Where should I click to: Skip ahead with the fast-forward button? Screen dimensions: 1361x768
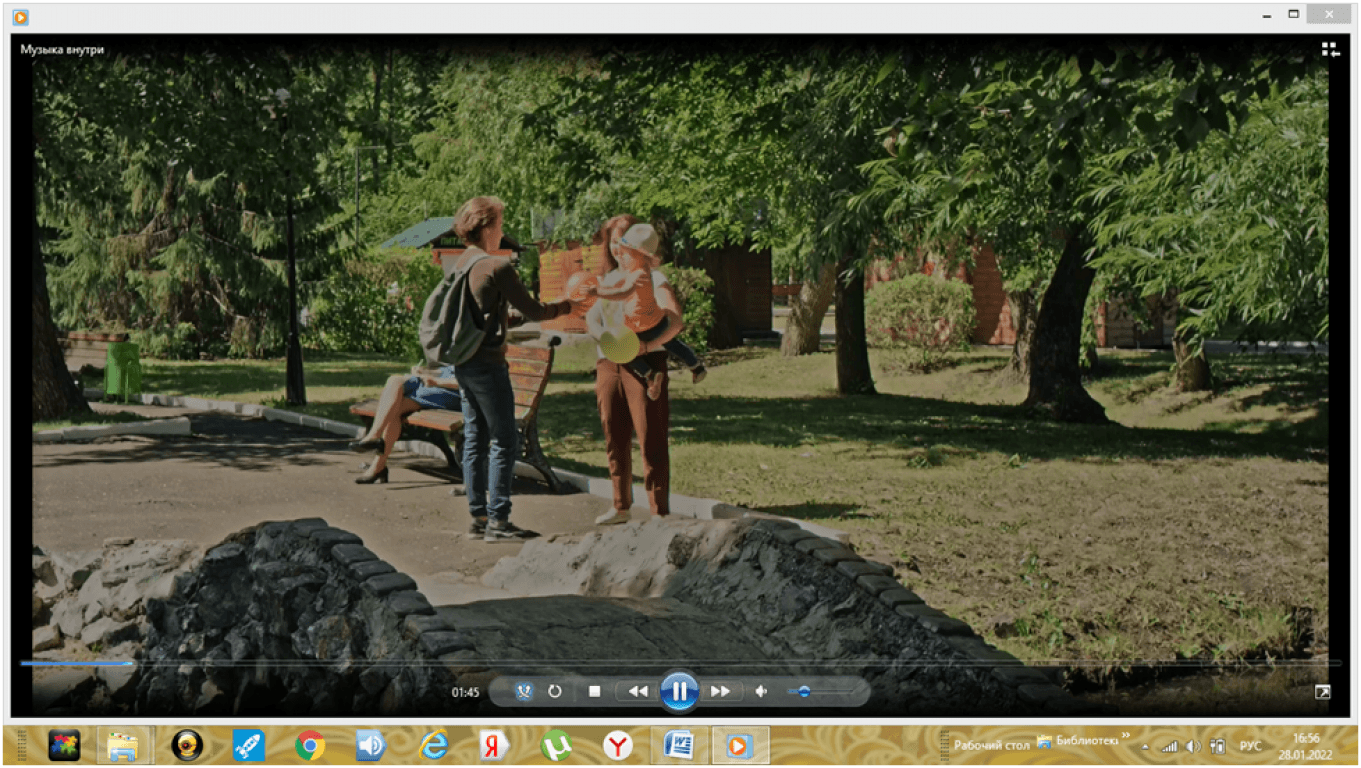click(720, 691)
